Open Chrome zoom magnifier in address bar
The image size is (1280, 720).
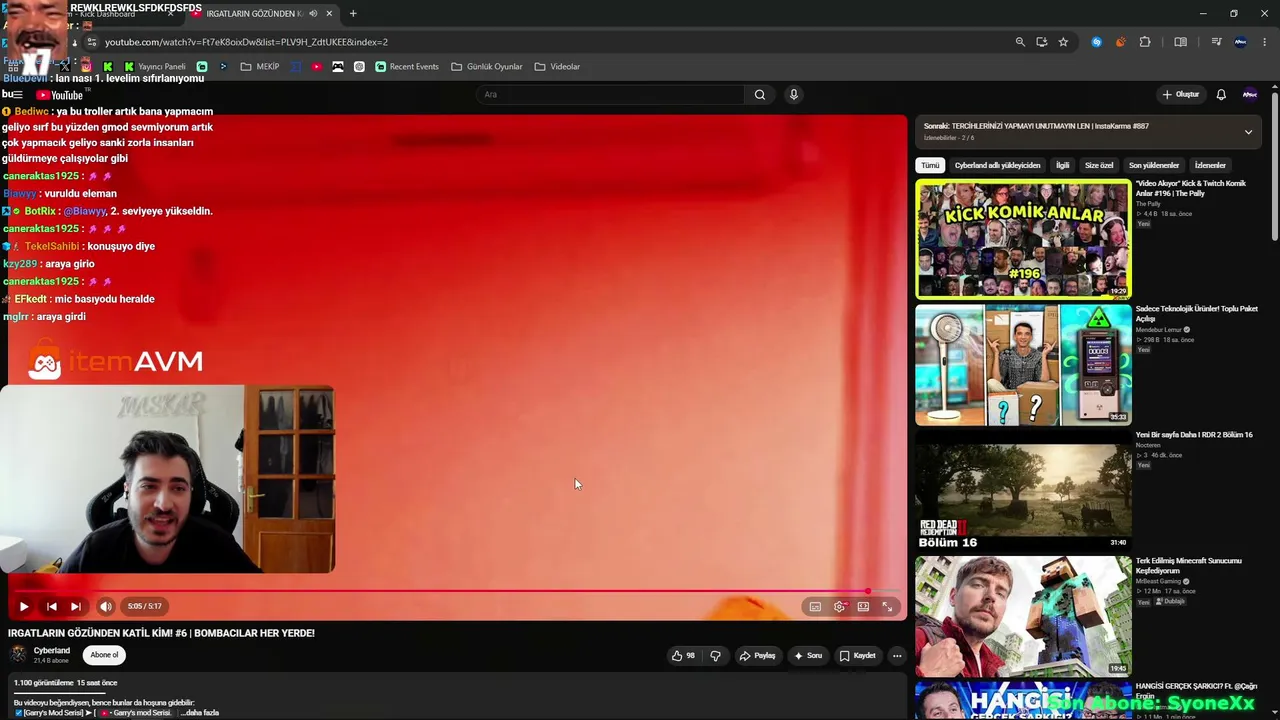(x=1020, y=42)
